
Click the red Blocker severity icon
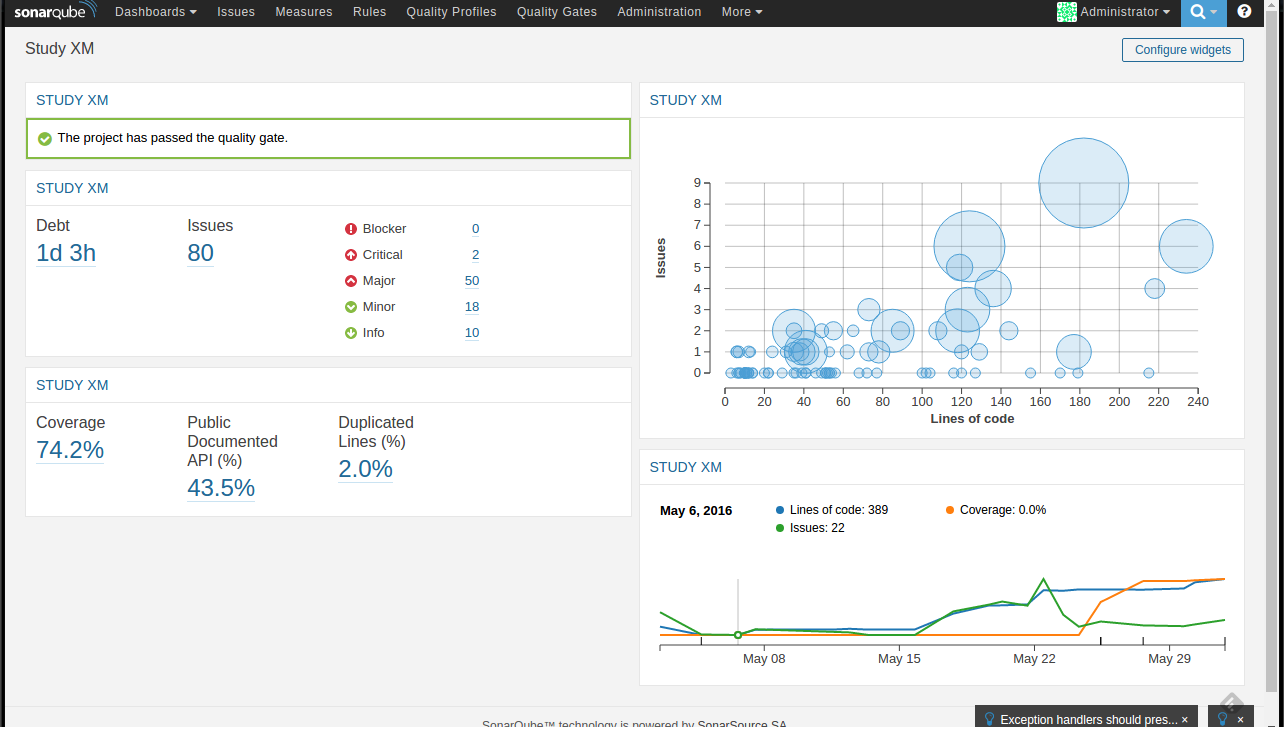click(x=351, y=229)
